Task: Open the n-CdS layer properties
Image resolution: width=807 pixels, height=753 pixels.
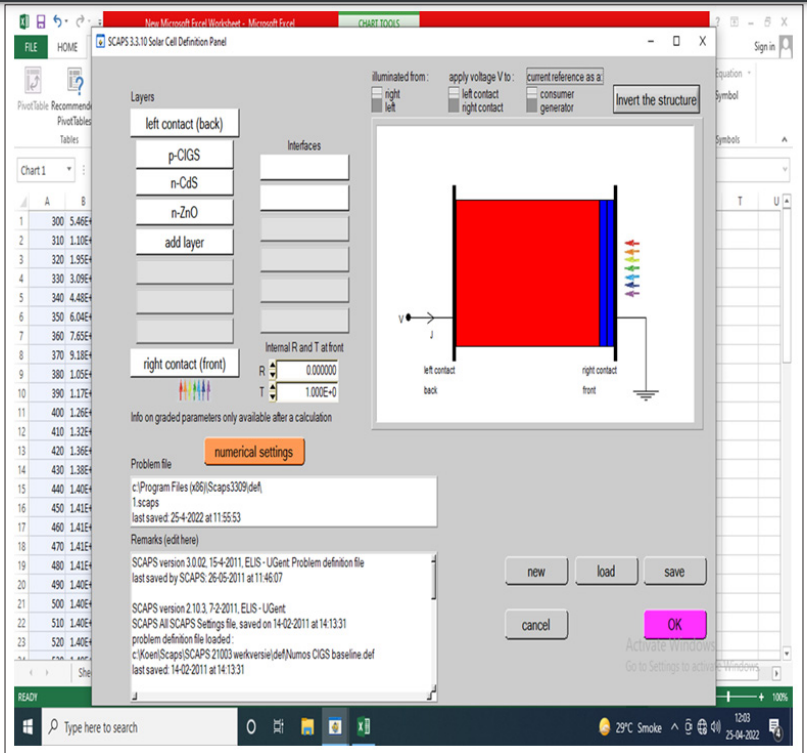Action: click(x=184, y=183)
